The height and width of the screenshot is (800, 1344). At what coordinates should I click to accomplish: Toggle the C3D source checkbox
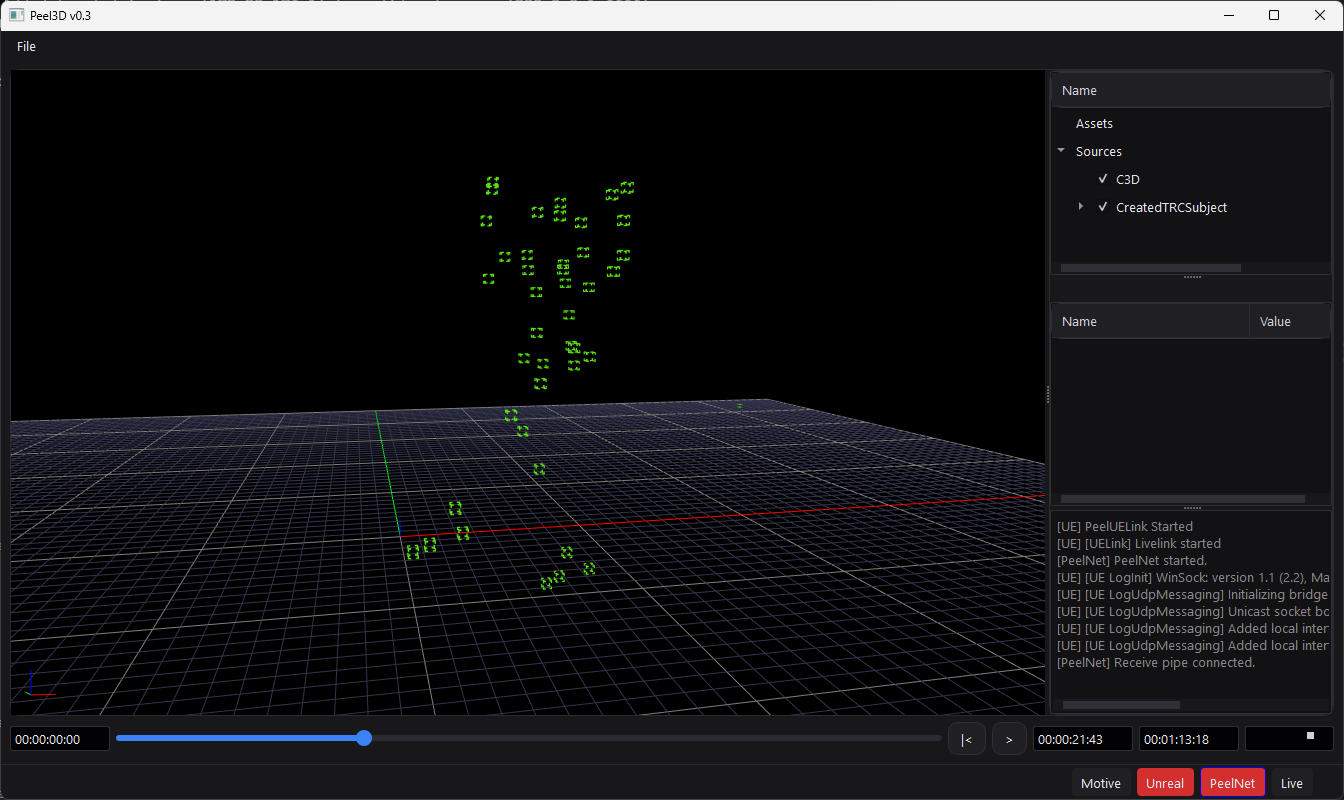[1103, 179]
